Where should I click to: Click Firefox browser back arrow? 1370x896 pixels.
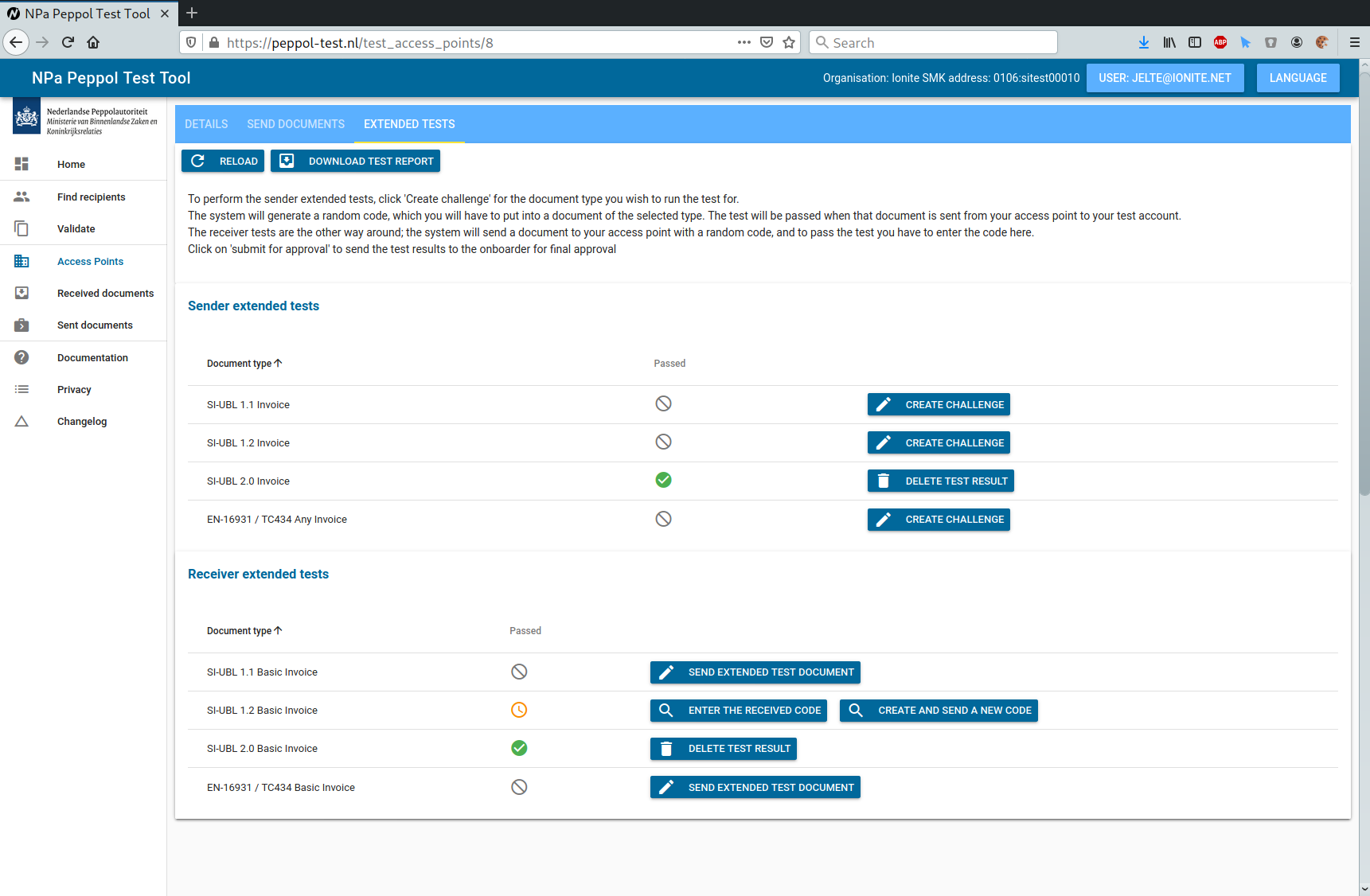point(16,42)
